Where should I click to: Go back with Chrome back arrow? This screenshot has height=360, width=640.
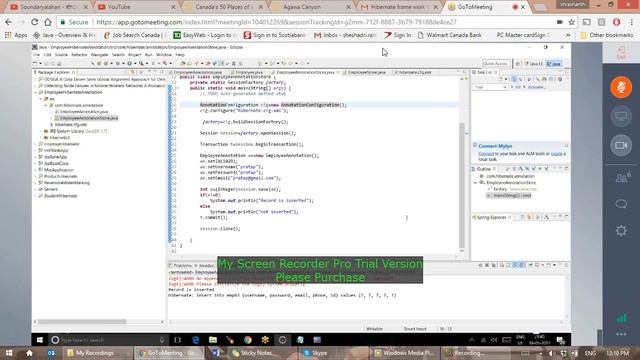pos(9,22)
